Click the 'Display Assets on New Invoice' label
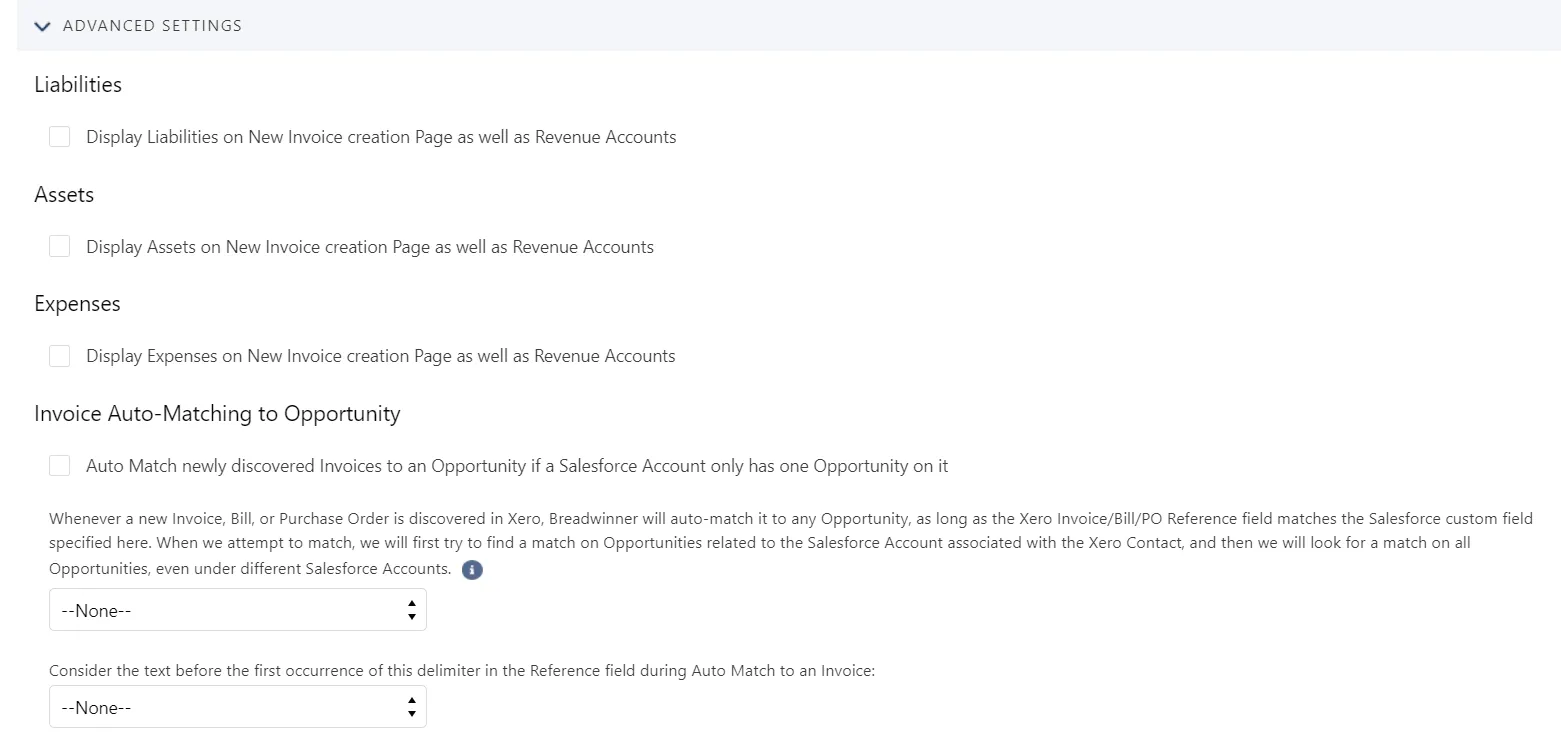 370,247
